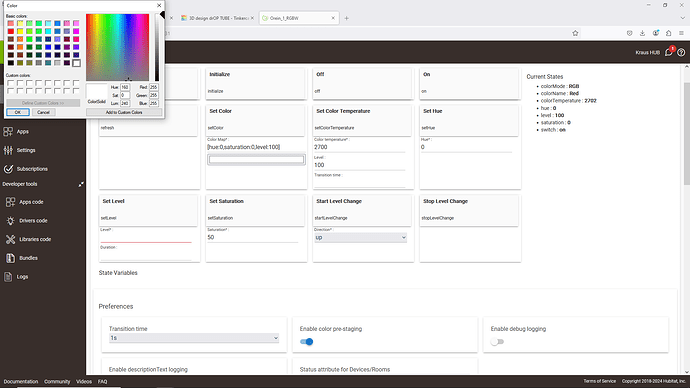Click the hub notifications icon with red badge

coord(669,52)
